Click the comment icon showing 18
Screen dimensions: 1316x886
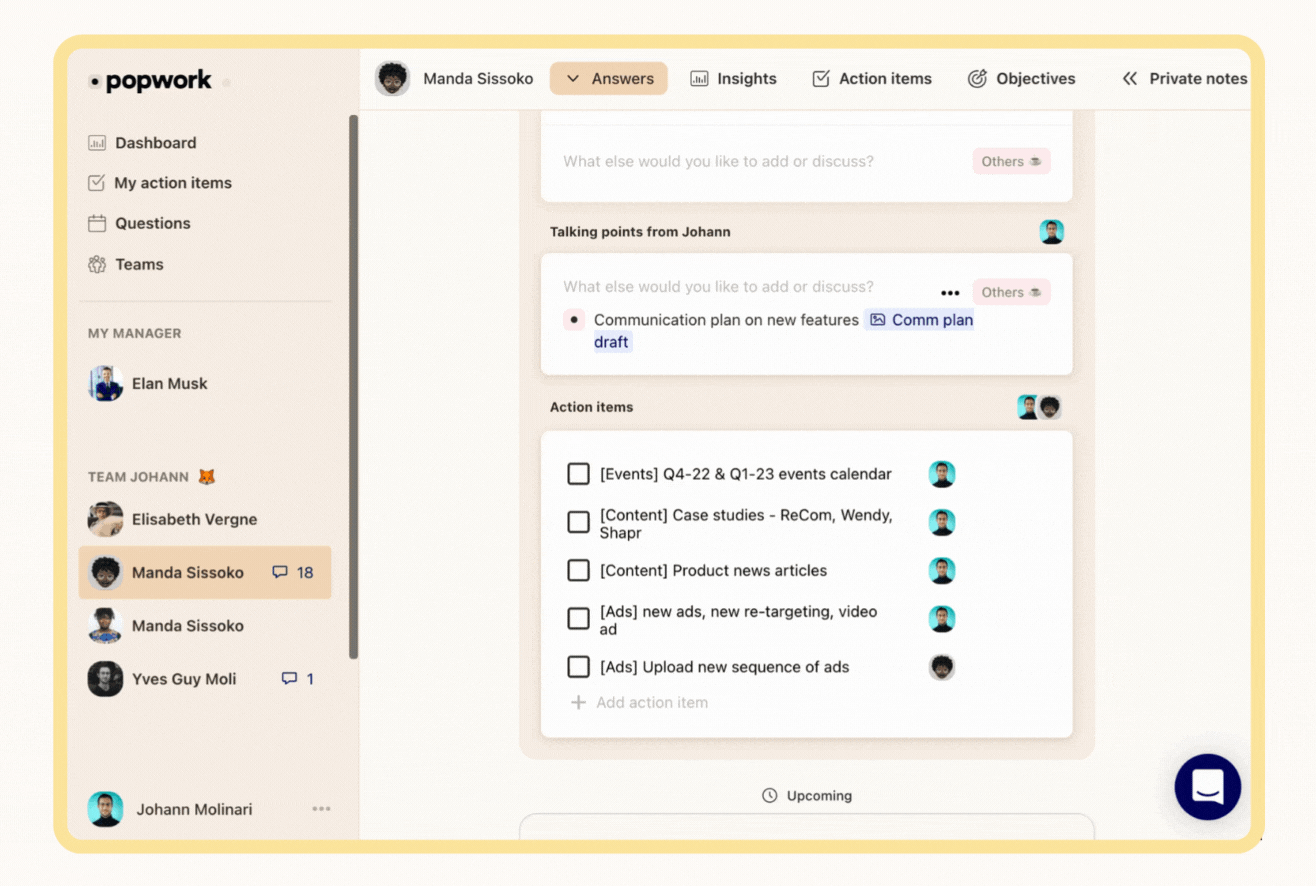(280, 573)
